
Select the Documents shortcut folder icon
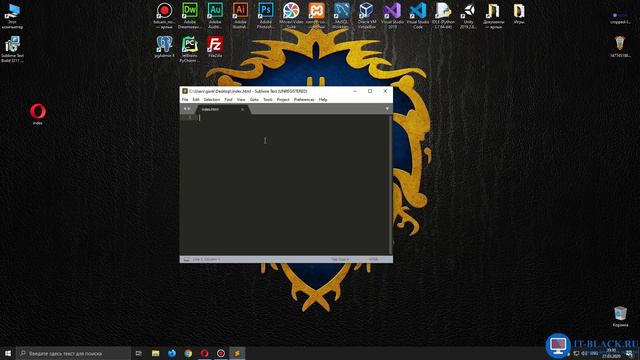[x=493, y=16]
